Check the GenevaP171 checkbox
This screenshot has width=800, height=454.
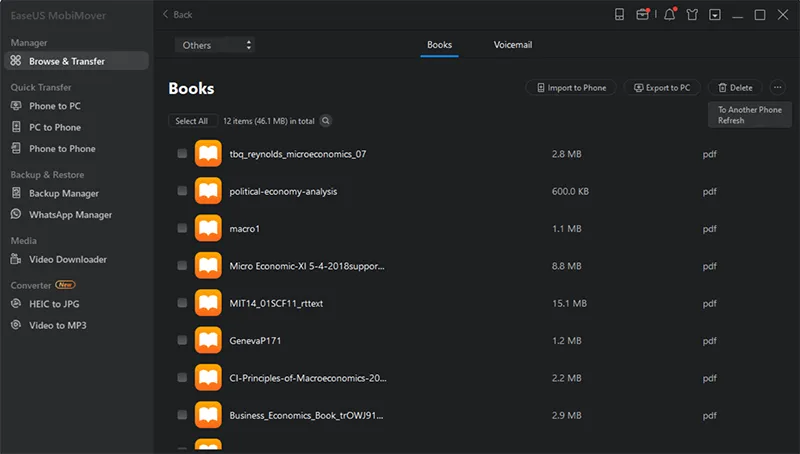point(182,340)
